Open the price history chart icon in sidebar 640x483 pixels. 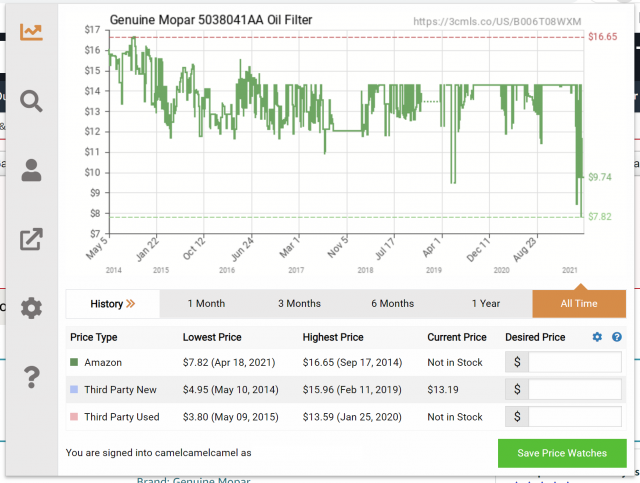[31, 32]
